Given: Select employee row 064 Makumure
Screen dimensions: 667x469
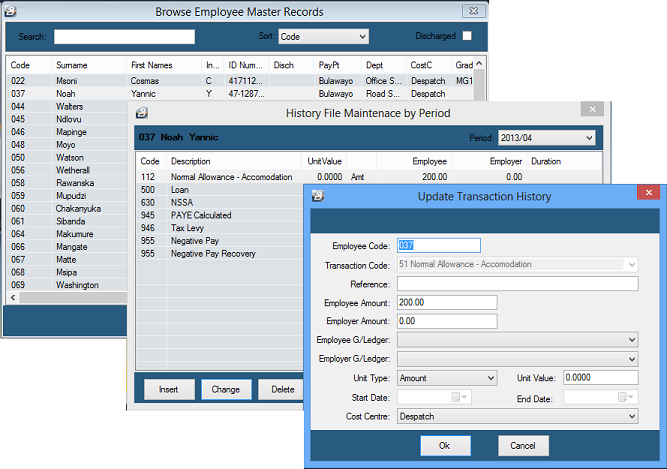Looking at the screenshot, I should pos(67,234).
